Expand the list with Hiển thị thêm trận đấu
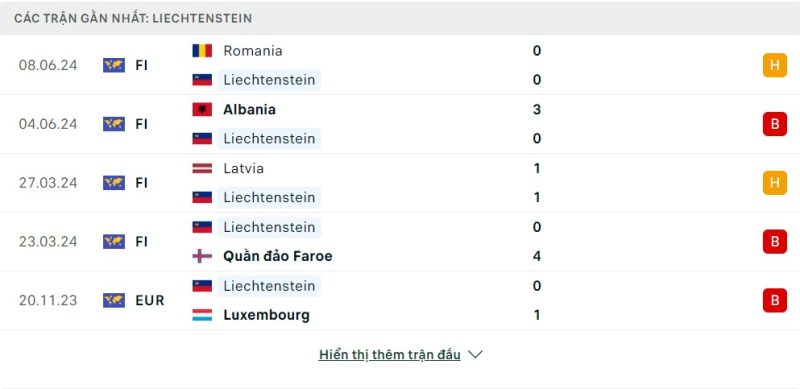Screen dimensions: 800x389 (389, 354)
